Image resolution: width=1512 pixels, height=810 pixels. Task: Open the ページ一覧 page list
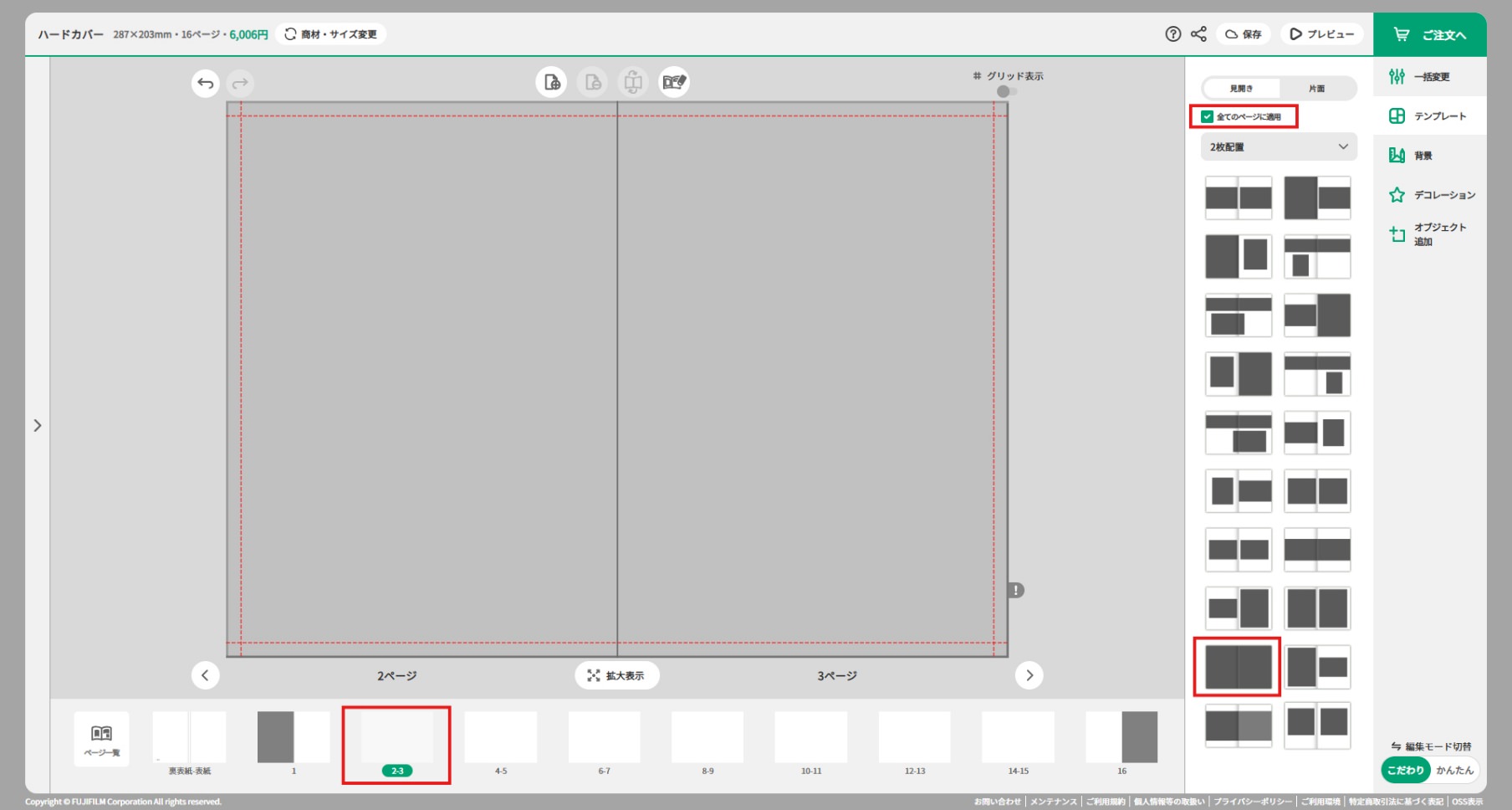[101, 739]
